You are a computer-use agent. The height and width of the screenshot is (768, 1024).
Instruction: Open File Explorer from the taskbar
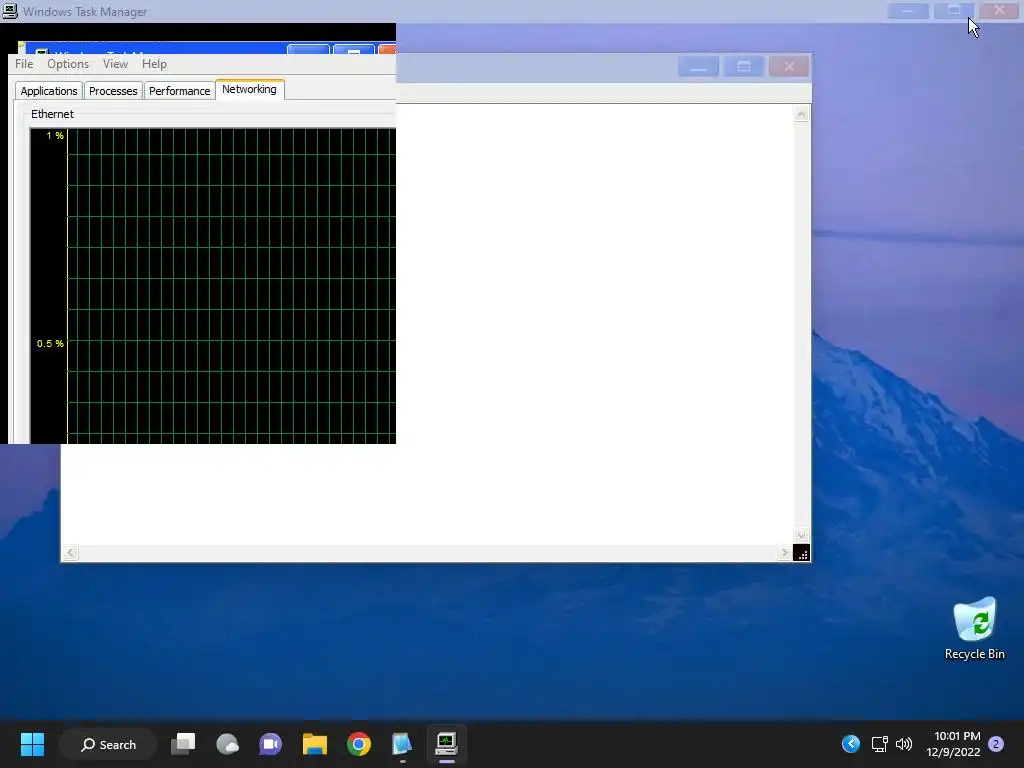pyautogui.click(x=315, y=744)
